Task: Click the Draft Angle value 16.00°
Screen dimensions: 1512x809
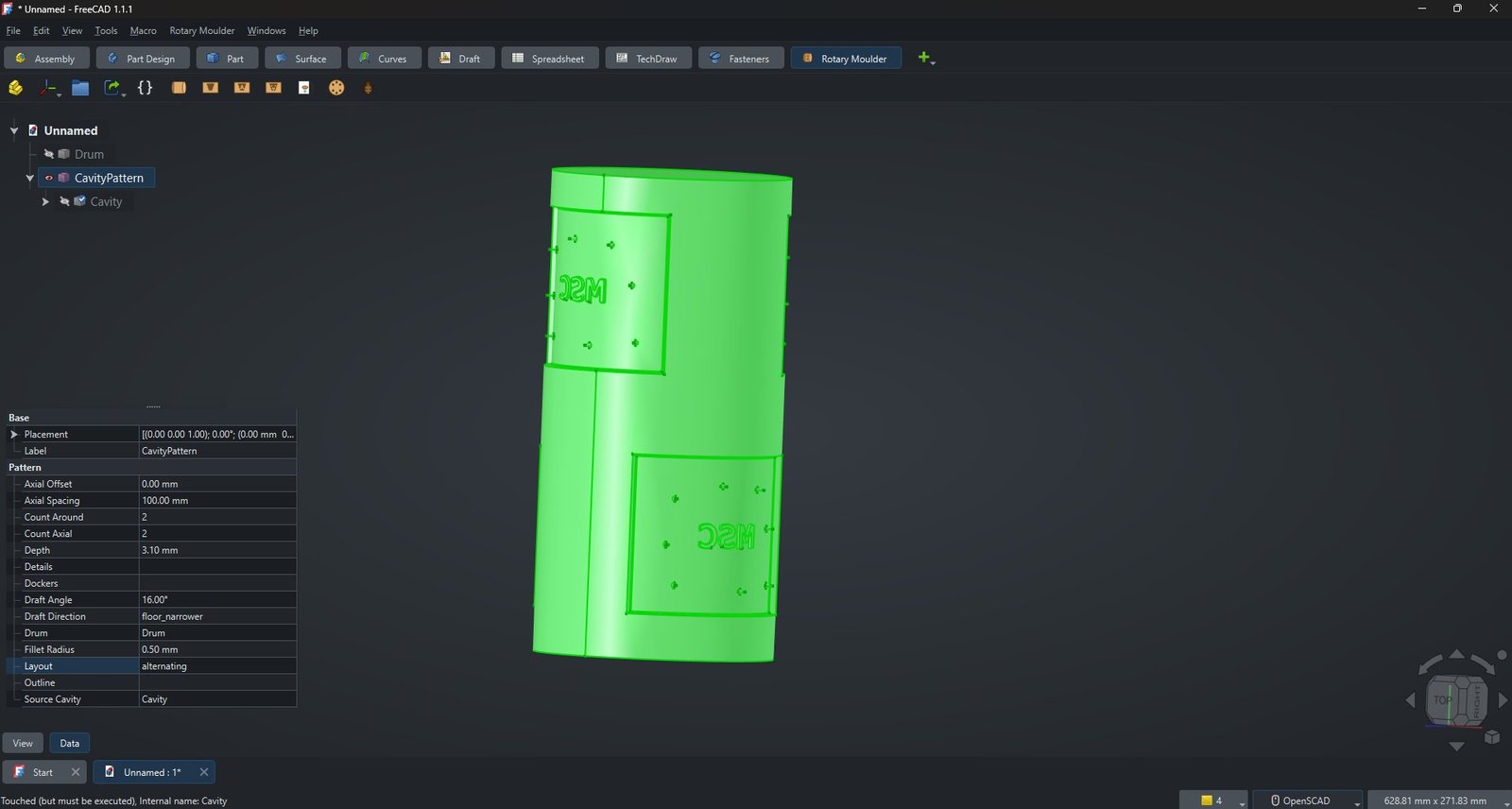Action: pyautogui.click(x=217, y=600)
